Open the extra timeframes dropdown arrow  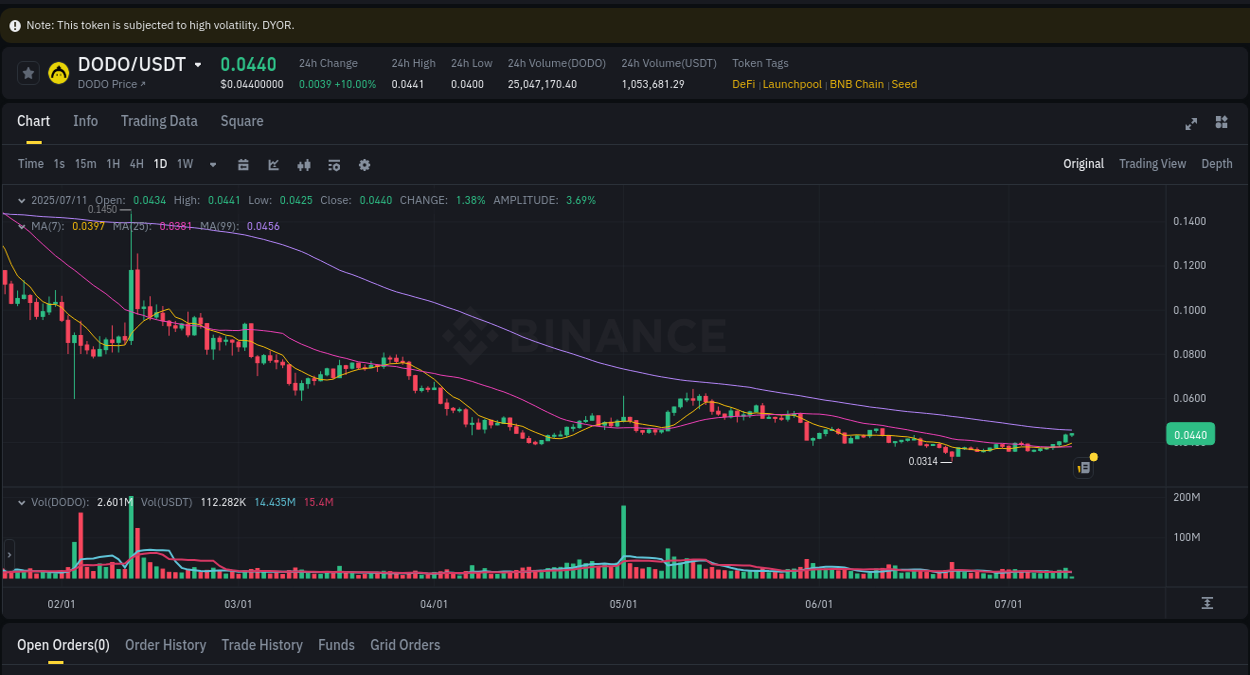[x=212, y=164]
